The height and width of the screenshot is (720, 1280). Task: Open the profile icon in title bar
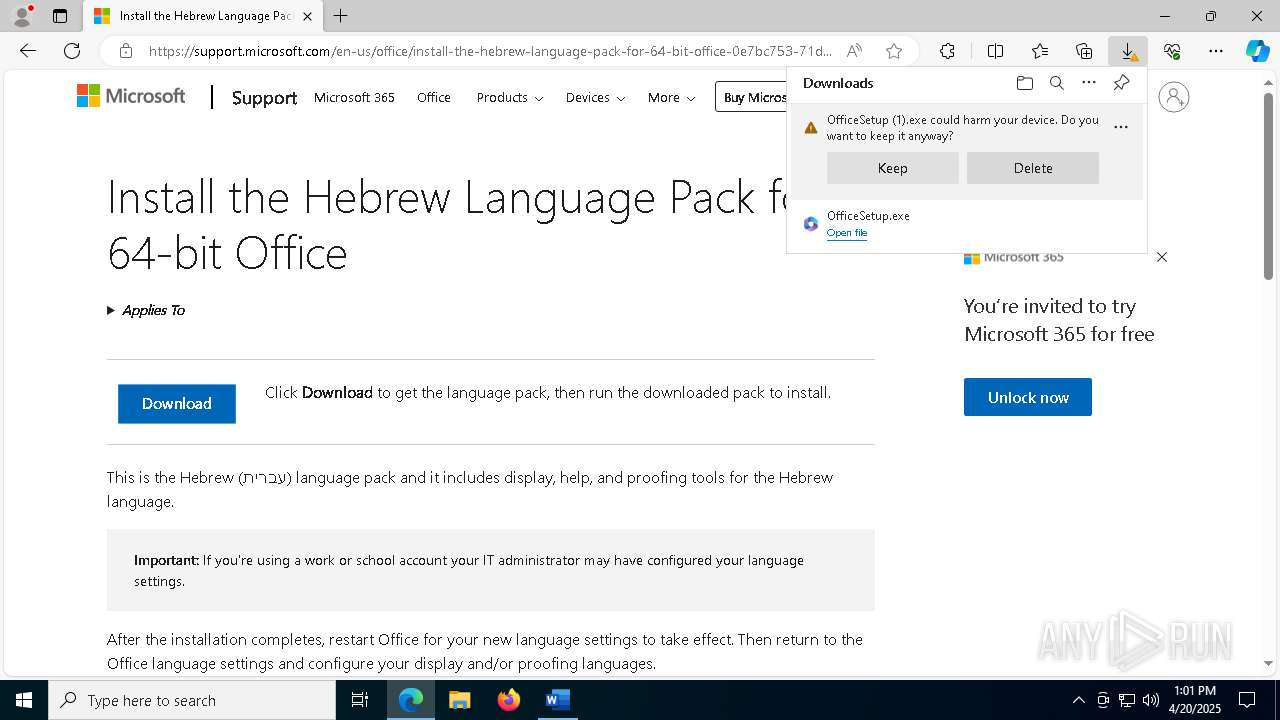(x=22, y=16)
